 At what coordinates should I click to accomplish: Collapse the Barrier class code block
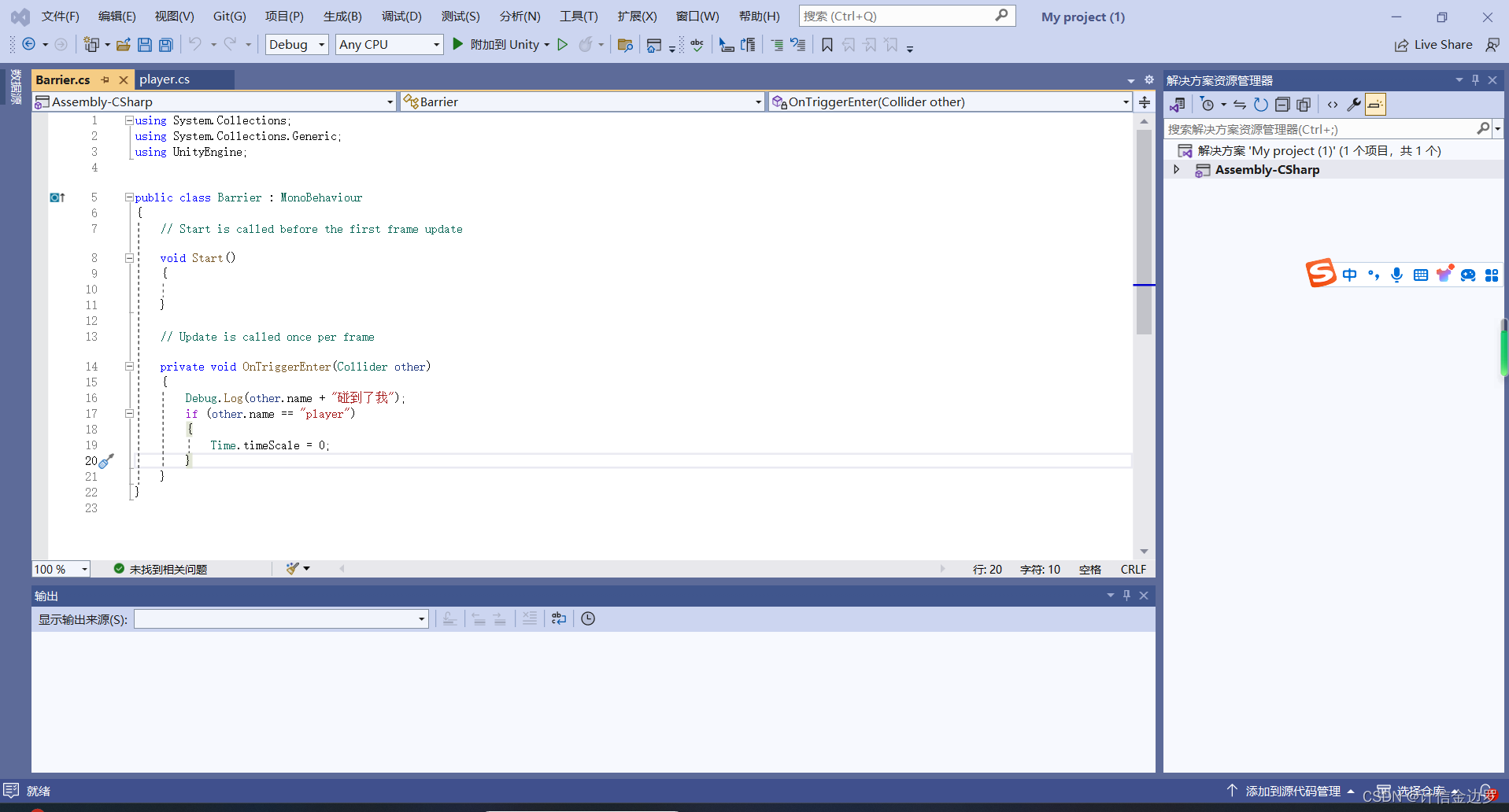pyautogui.click(x=129, y=197)
